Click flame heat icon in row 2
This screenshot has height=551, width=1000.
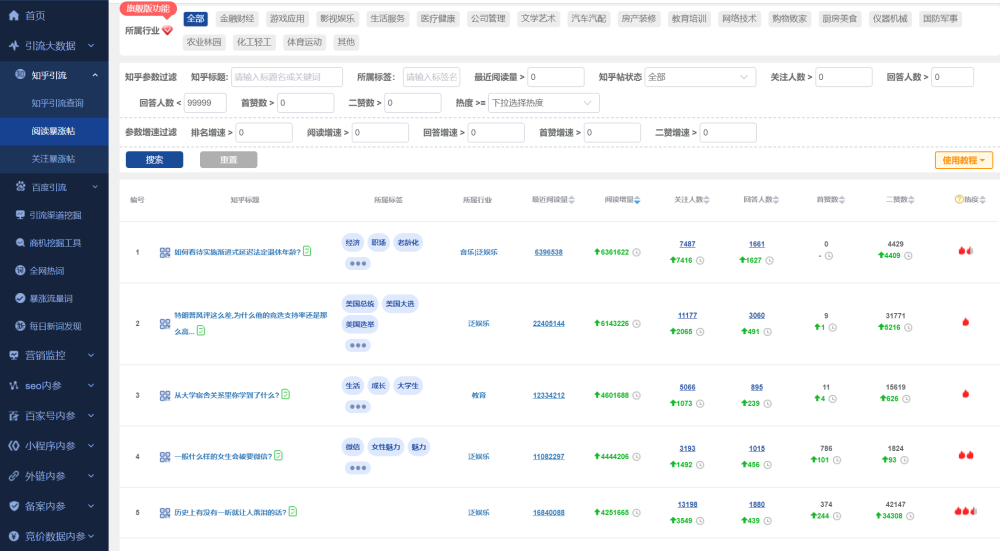966,322
